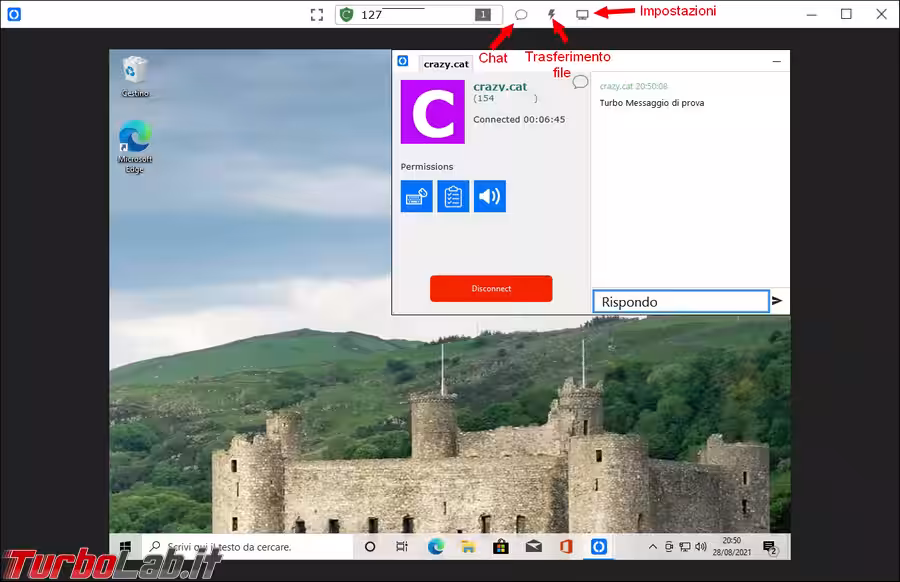
Task: Click the remote Windows Start button
Action: [126, 547]
